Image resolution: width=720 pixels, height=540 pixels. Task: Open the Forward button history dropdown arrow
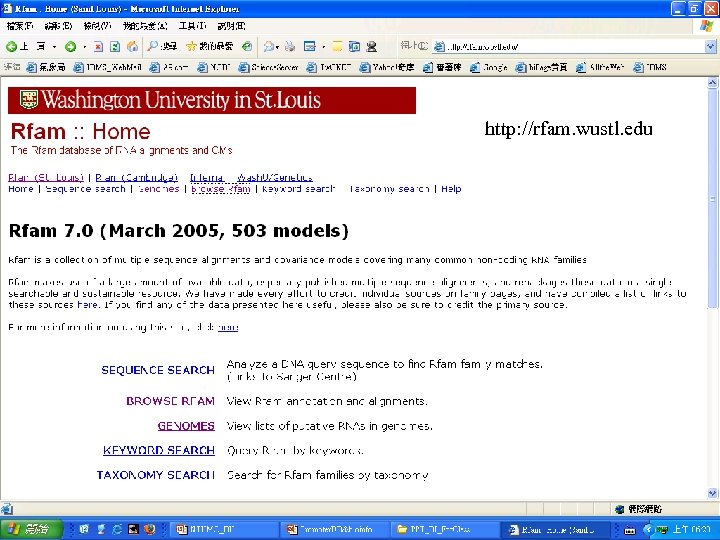coord(84,47)
